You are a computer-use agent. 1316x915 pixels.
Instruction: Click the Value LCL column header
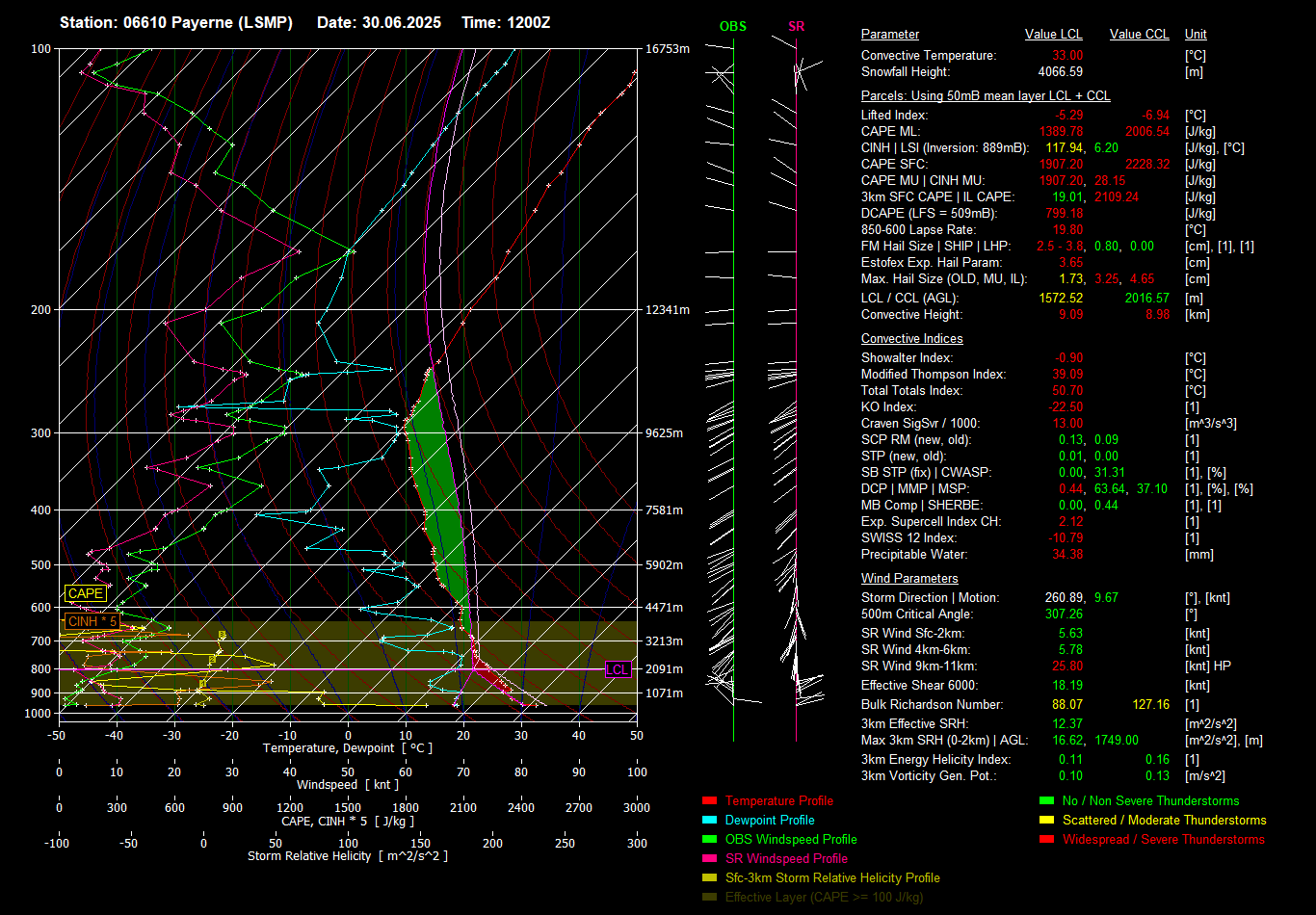tap(1053, 35)
